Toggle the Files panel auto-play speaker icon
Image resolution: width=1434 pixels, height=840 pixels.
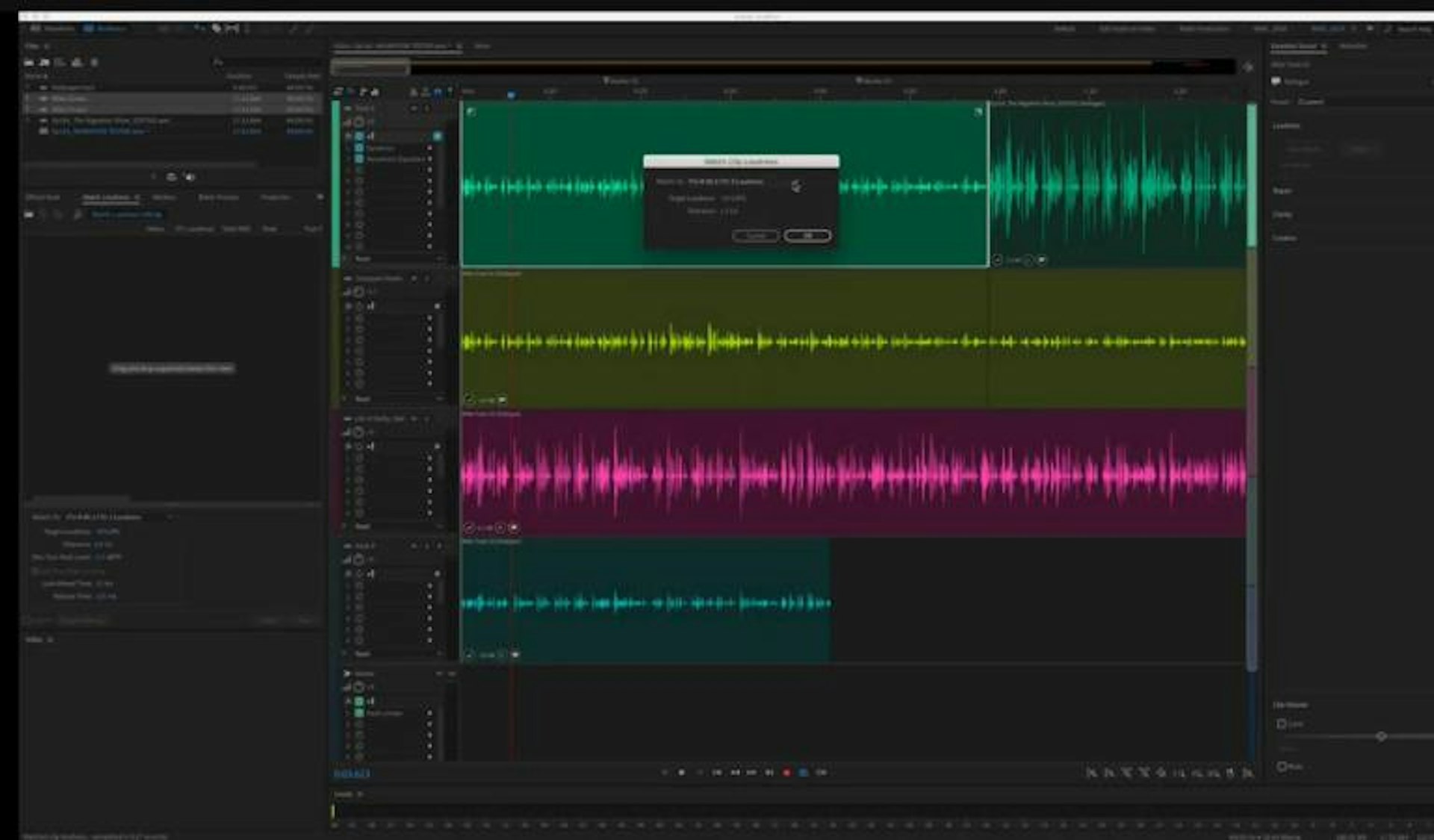click(x=190, y=177)
